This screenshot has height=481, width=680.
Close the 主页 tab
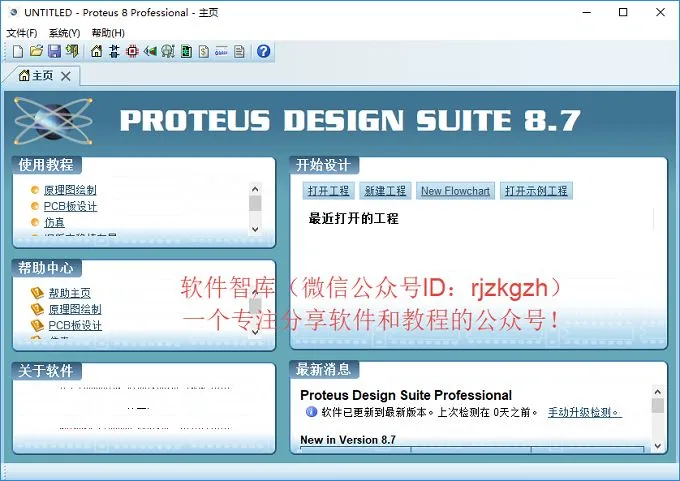coord(66,76)
